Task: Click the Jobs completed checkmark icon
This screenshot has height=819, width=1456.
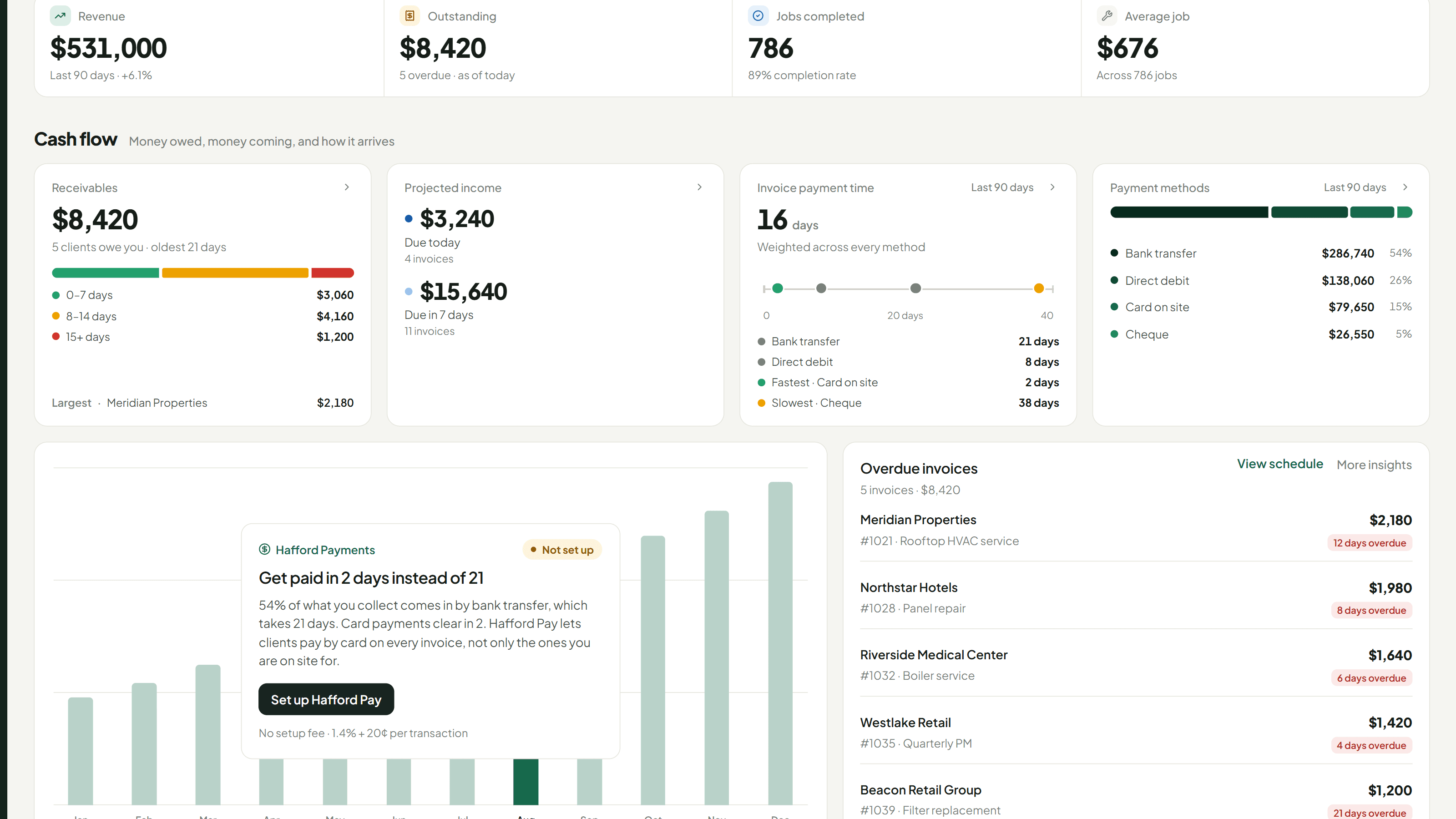Action: (758, 16)
